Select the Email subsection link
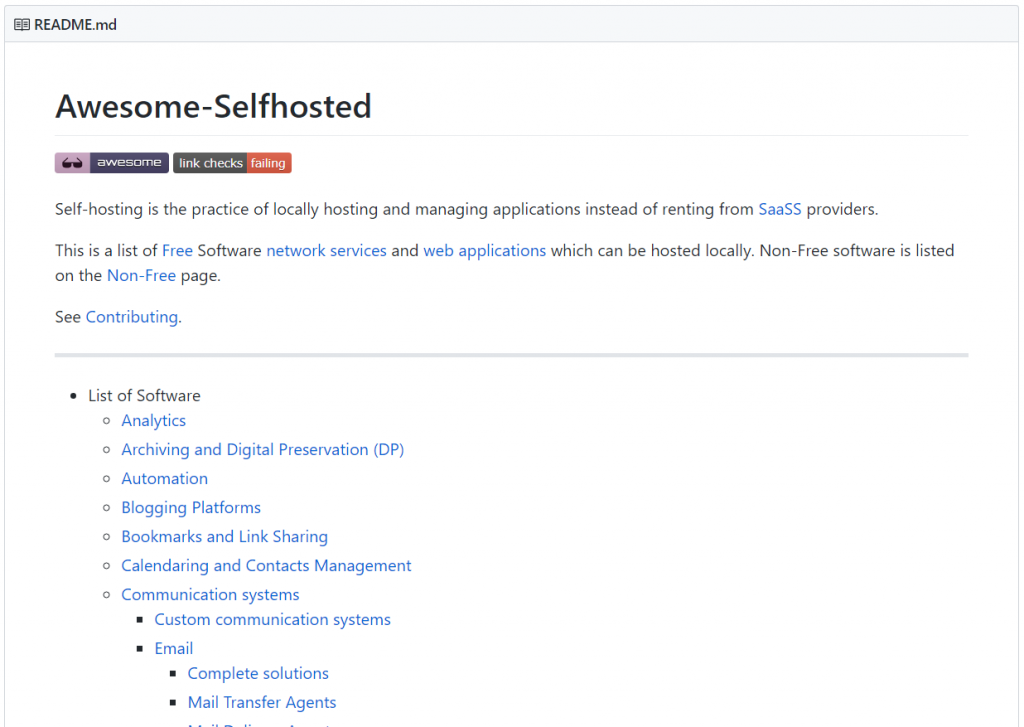The width and height of the screenshot is (1024, 727). [x=173, y=648]
